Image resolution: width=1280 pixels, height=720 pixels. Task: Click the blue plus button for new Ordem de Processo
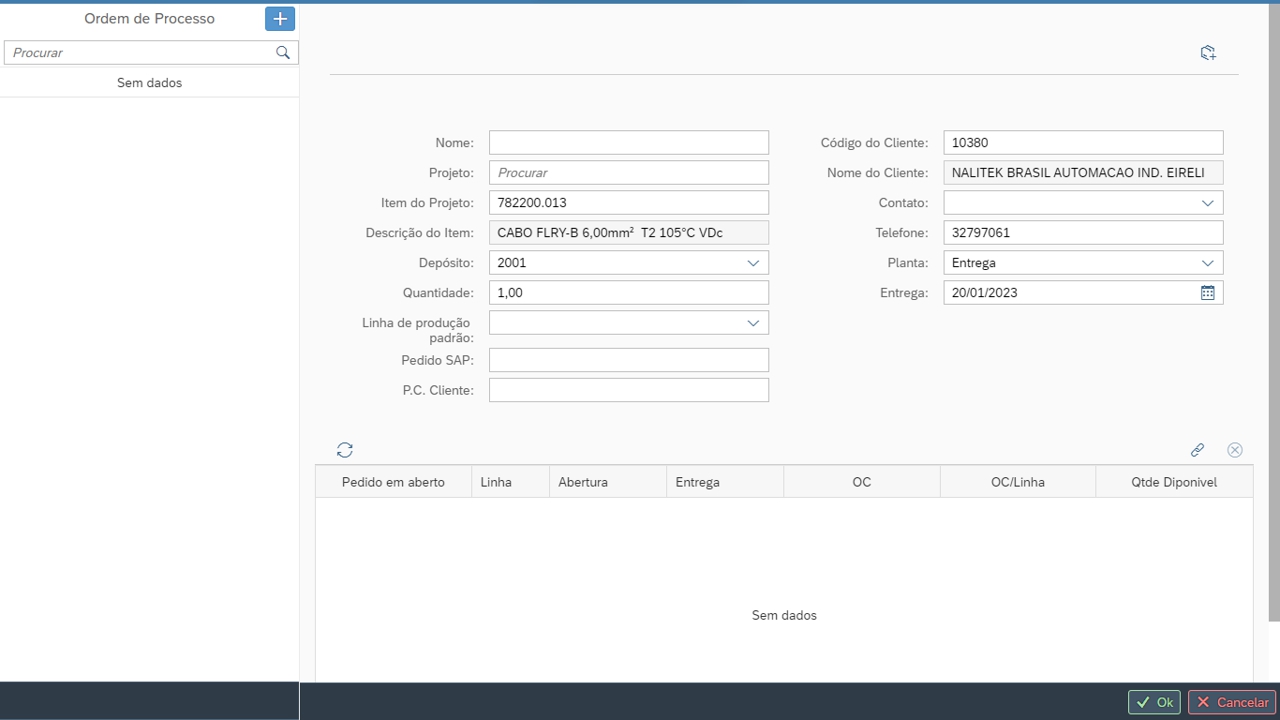[280, 19]
